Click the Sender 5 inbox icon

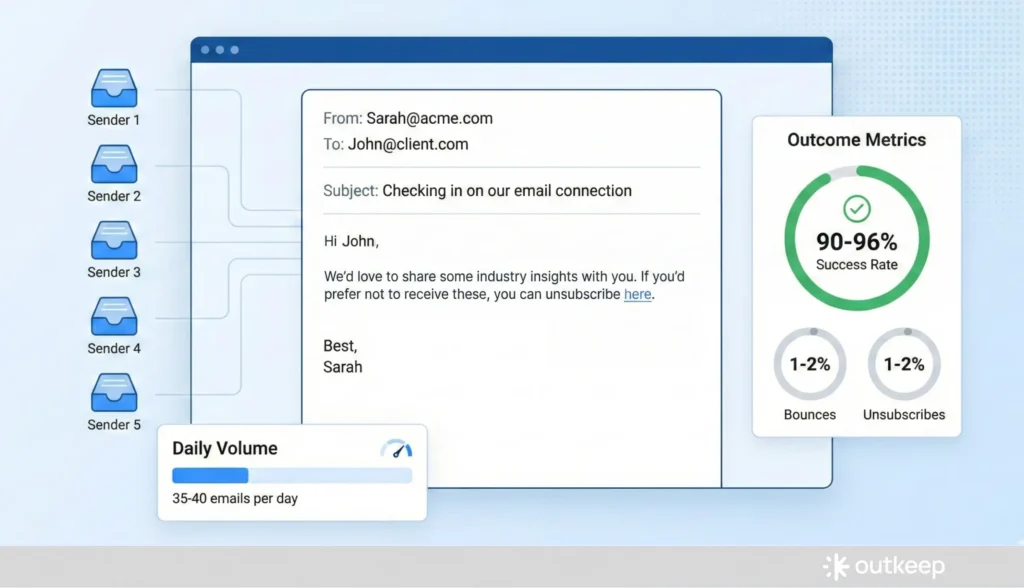point(114,393)
